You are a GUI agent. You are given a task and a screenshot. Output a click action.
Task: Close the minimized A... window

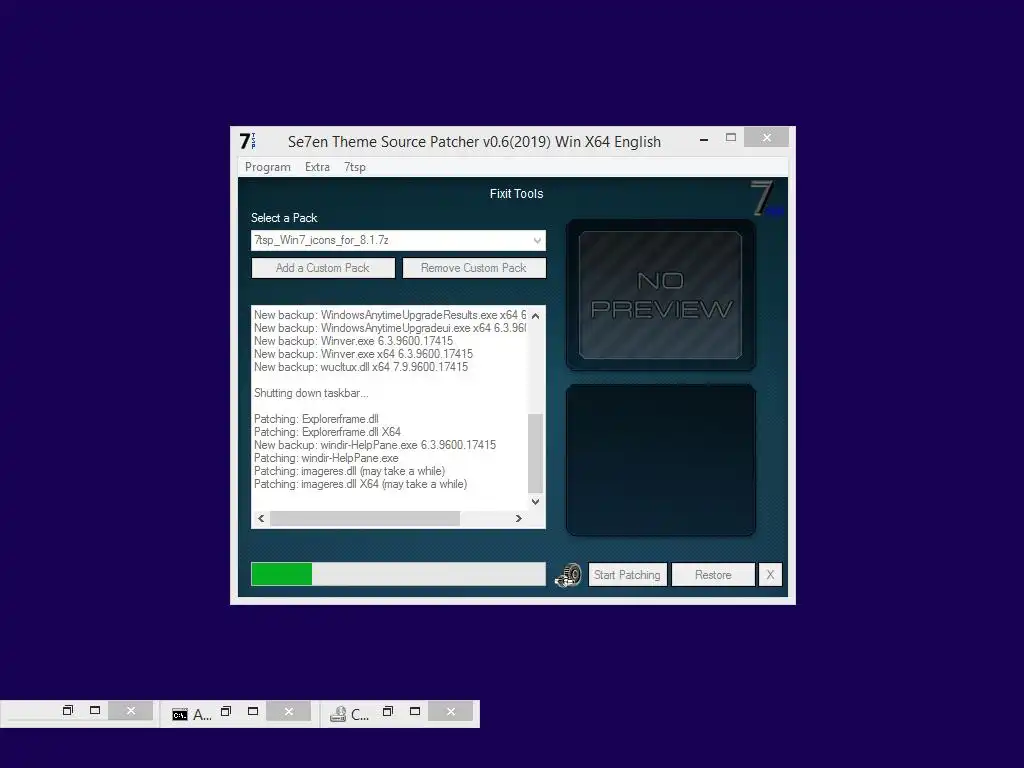[289, 711]
